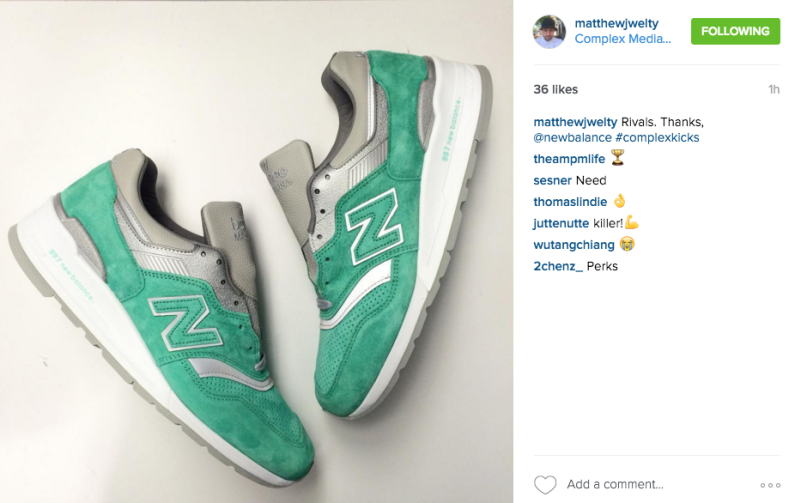Open matthewjwelty's profile picture
The height and width of the screenshot is (503, 800).
[x=549, y=32]
